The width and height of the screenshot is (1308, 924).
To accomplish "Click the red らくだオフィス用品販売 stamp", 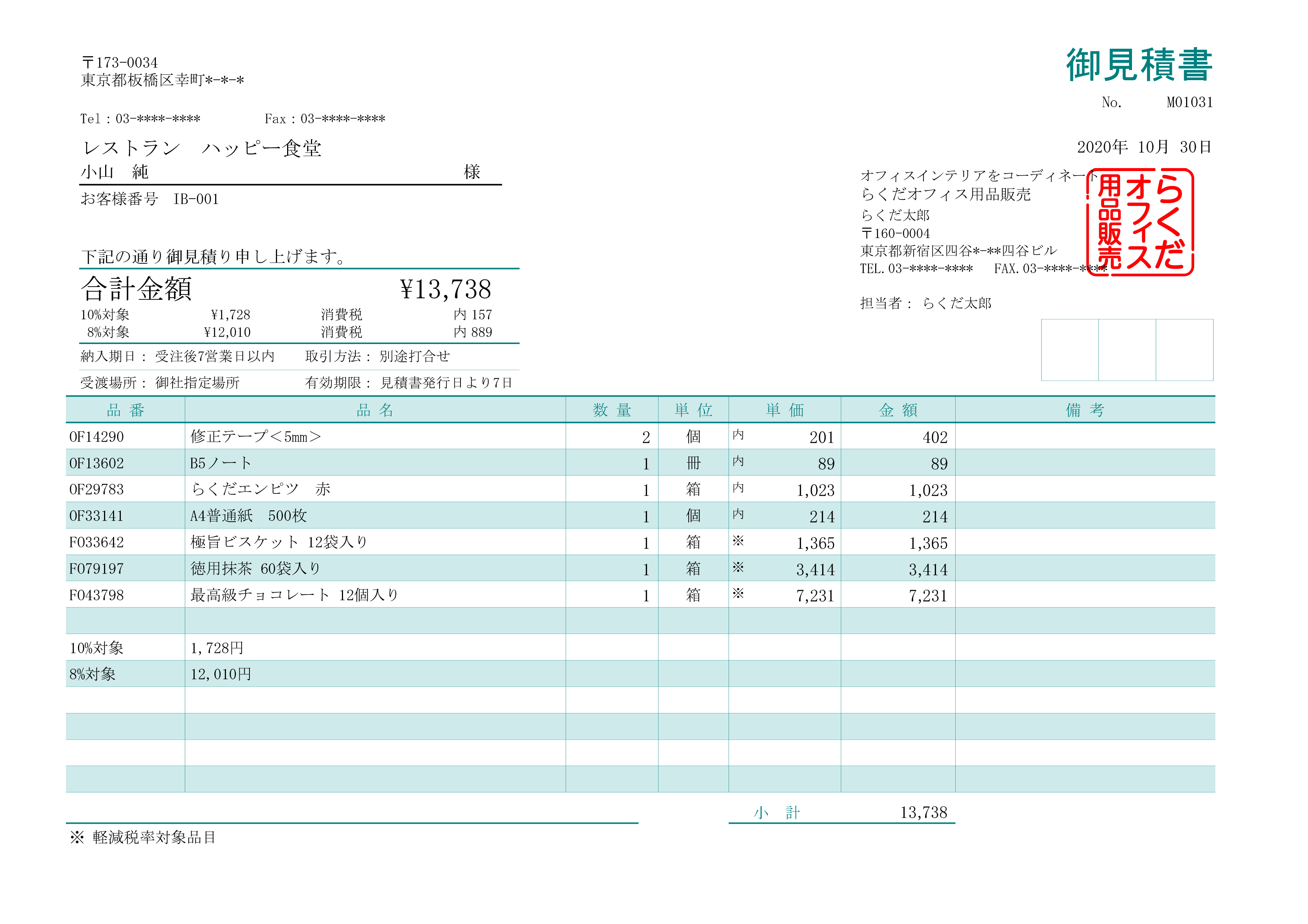I will (1140, 222).
